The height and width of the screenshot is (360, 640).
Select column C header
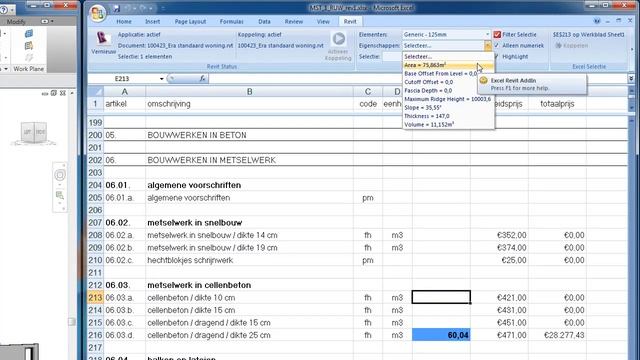click(x=368, y=92)
